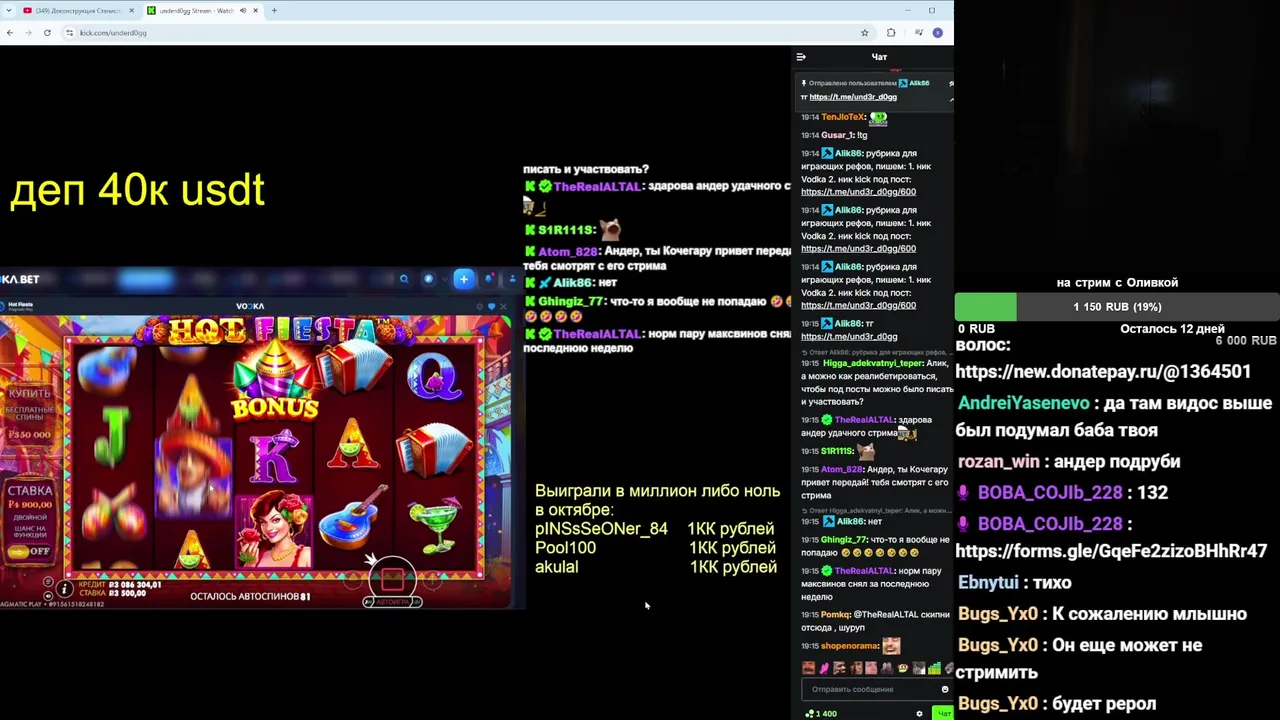This screenshot has height=720, width=1280.
Task: Click the blue plus deposit button
Action: click(x=463, y=279)
